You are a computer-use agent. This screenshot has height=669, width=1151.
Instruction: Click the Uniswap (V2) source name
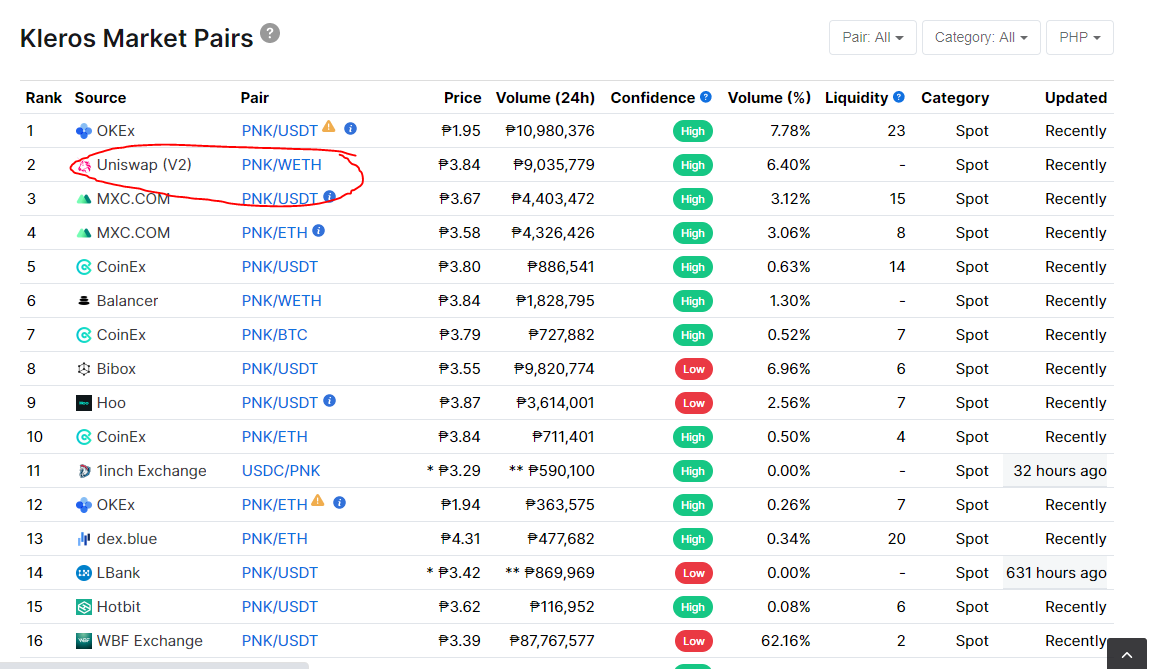144,165
